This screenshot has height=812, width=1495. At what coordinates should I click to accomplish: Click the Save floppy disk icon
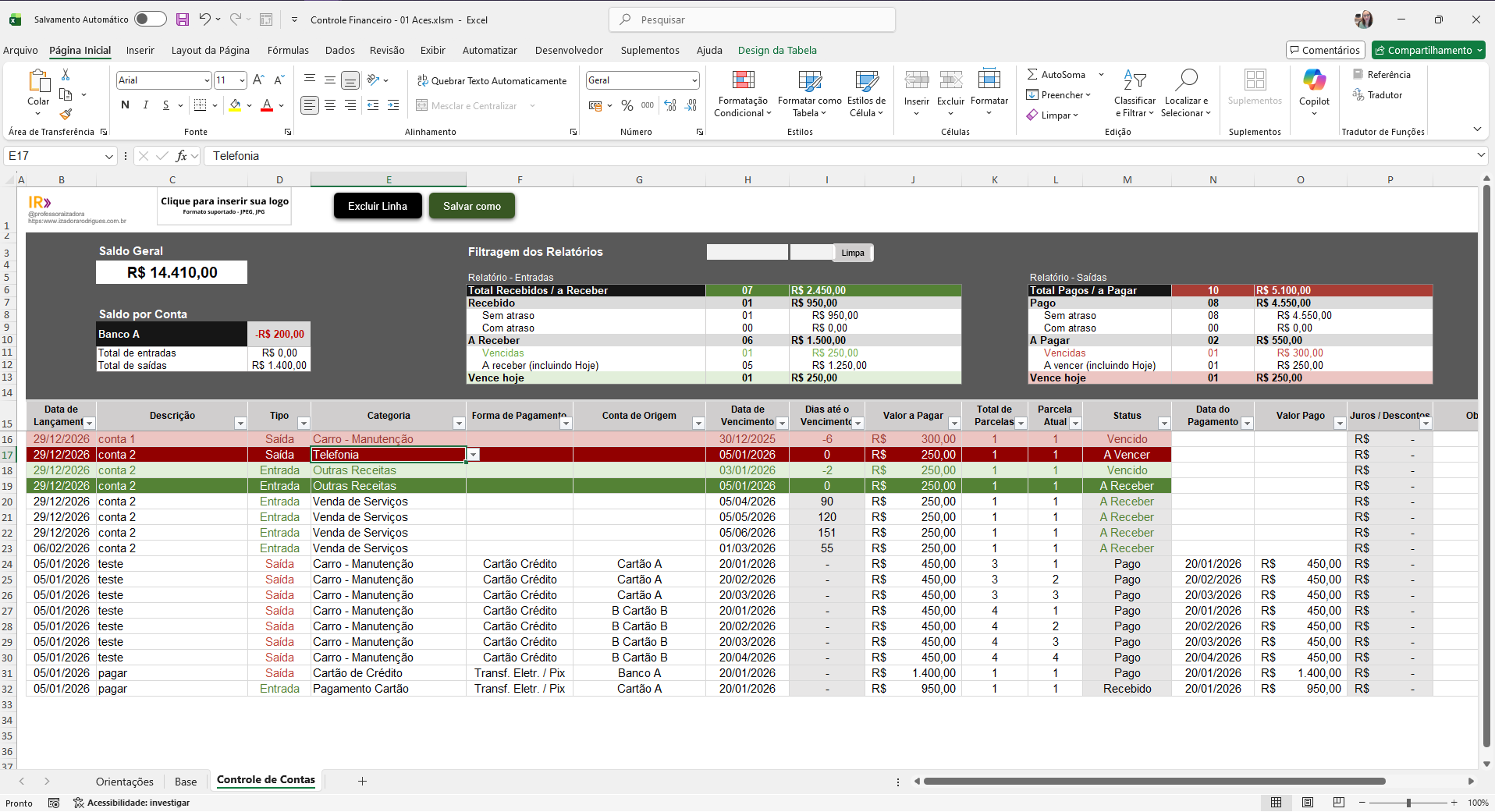tap(182, 20)
